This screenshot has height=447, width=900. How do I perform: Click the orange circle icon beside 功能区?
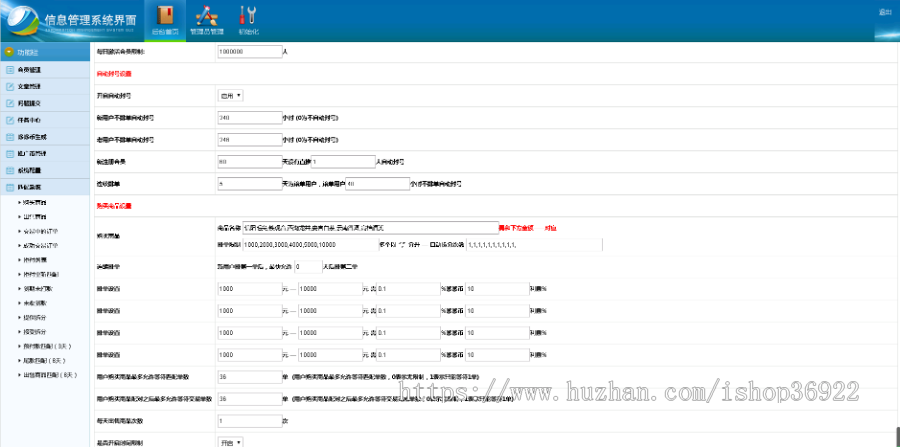click(9, 52)
